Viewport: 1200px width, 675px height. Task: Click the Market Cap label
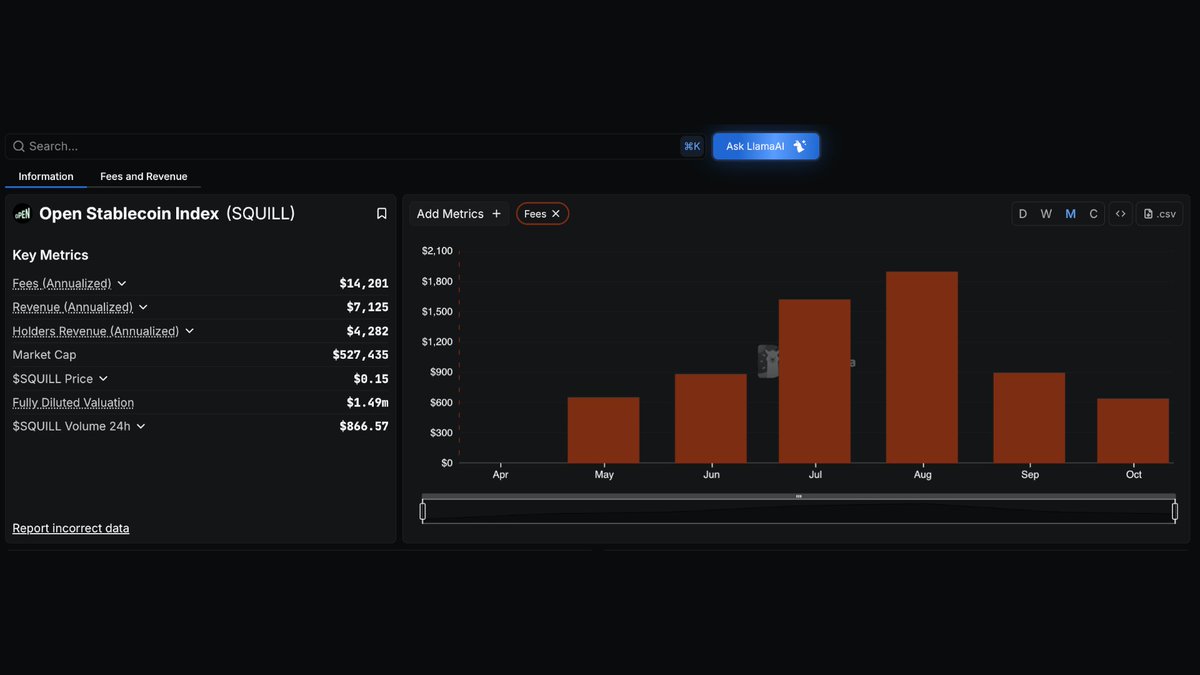(x=44, y=355)
